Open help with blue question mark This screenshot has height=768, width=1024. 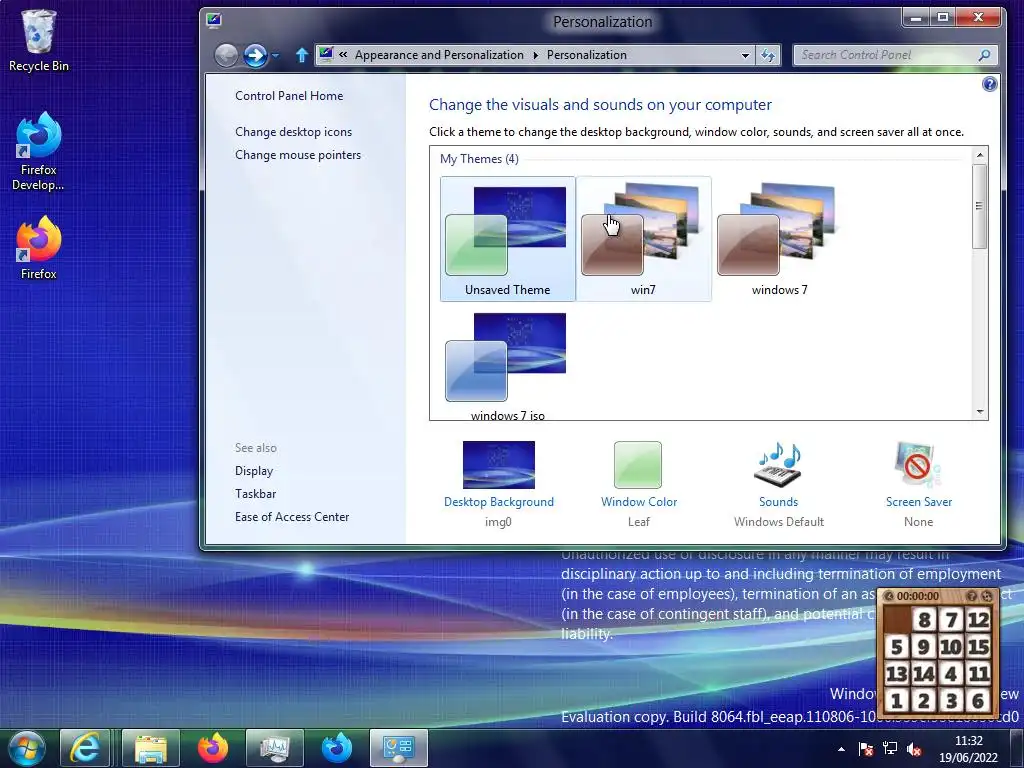point(989,84)
